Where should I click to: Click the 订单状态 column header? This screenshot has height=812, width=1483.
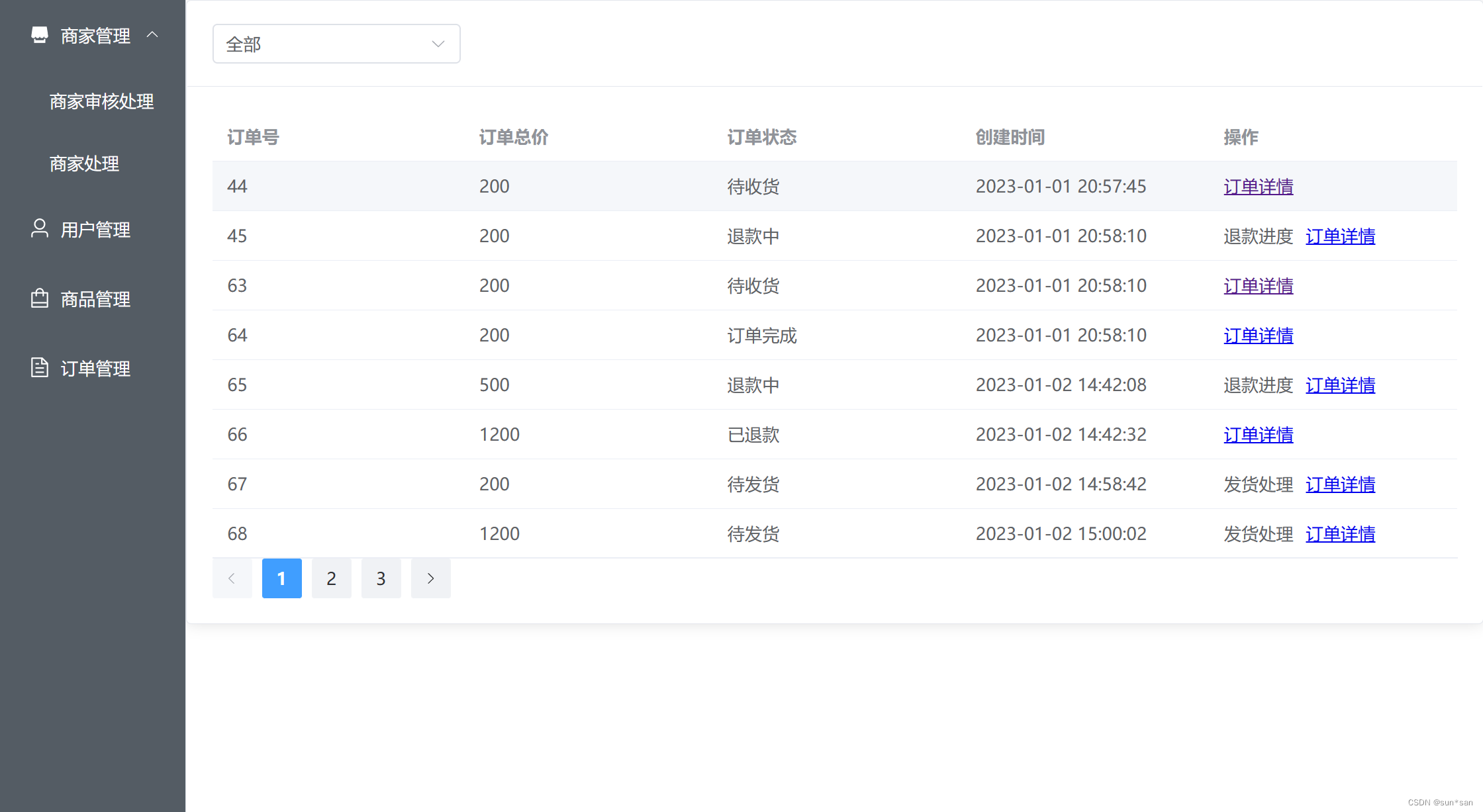click(x=761, y=137)
